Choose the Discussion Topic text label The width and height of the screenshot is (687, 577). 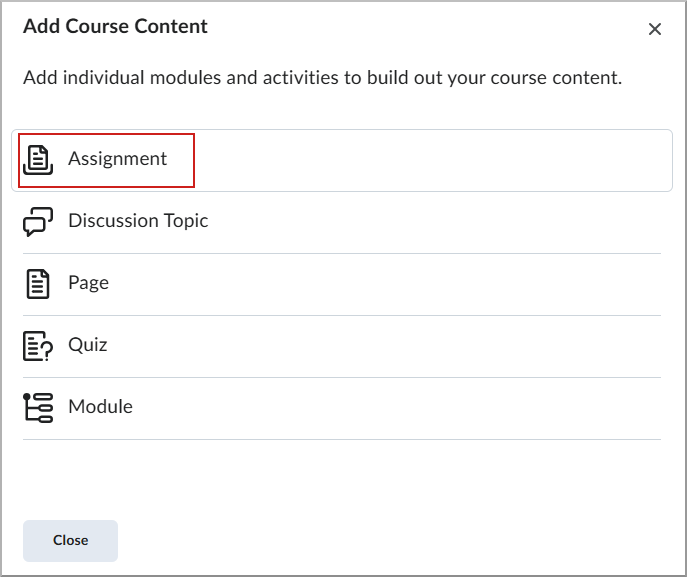click(x=138, y=221)
